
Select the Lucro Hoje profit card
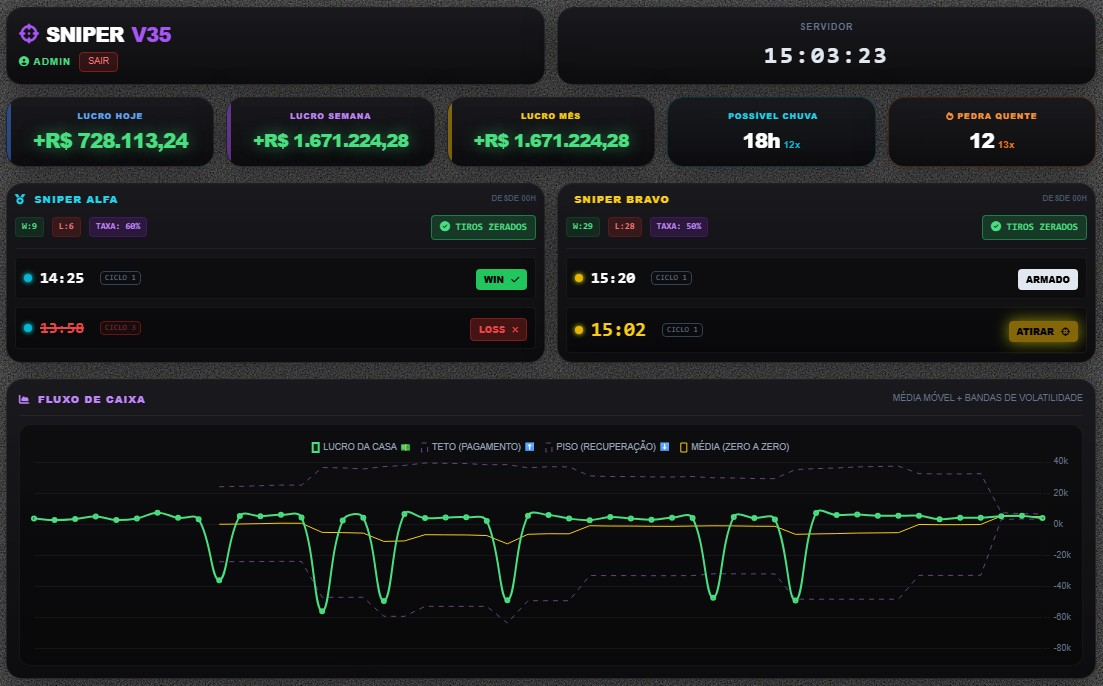[110, 131]
